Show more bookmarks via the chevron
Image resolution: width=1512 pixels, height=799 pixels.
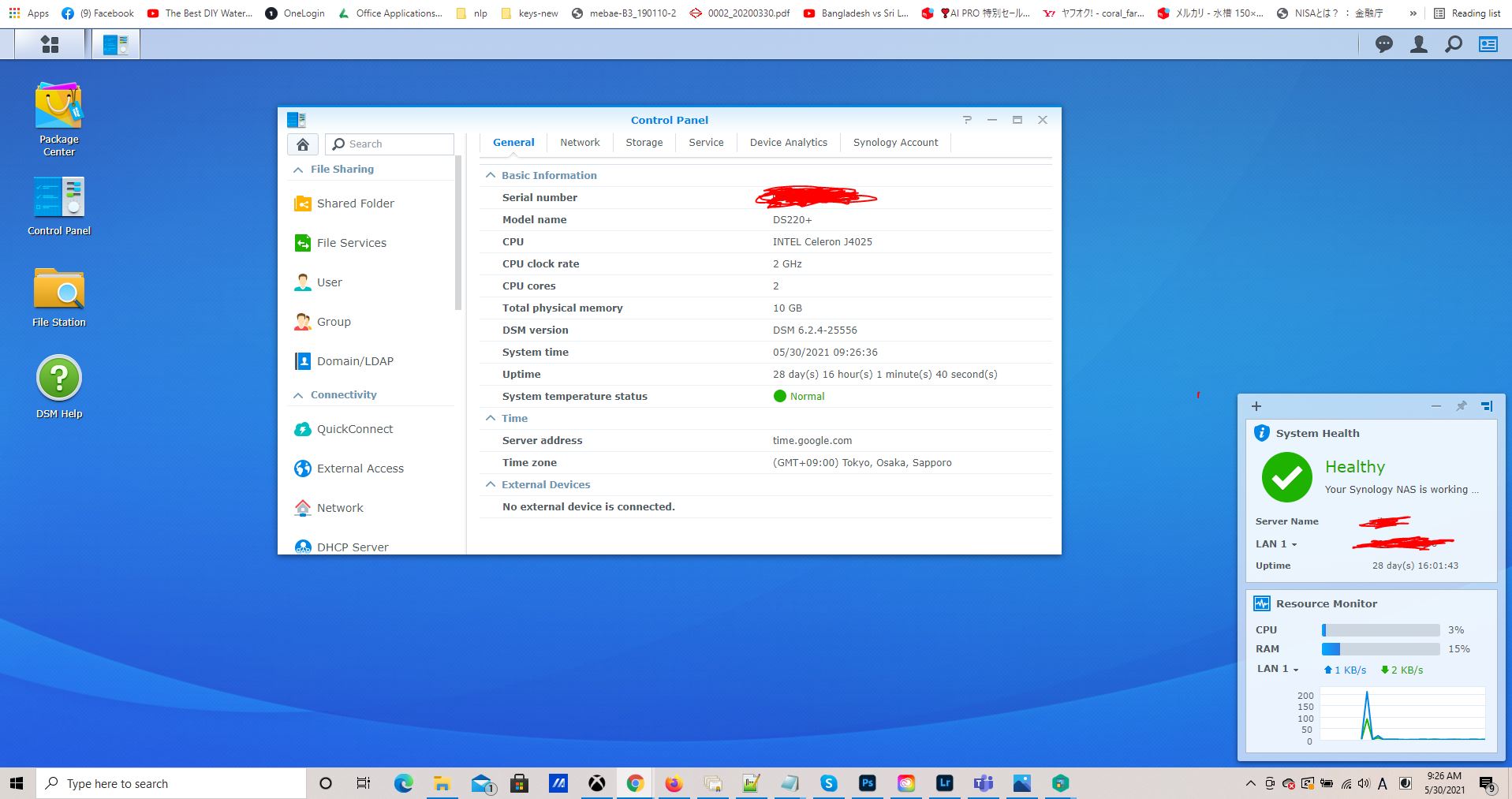click(x=1413, y=13)
